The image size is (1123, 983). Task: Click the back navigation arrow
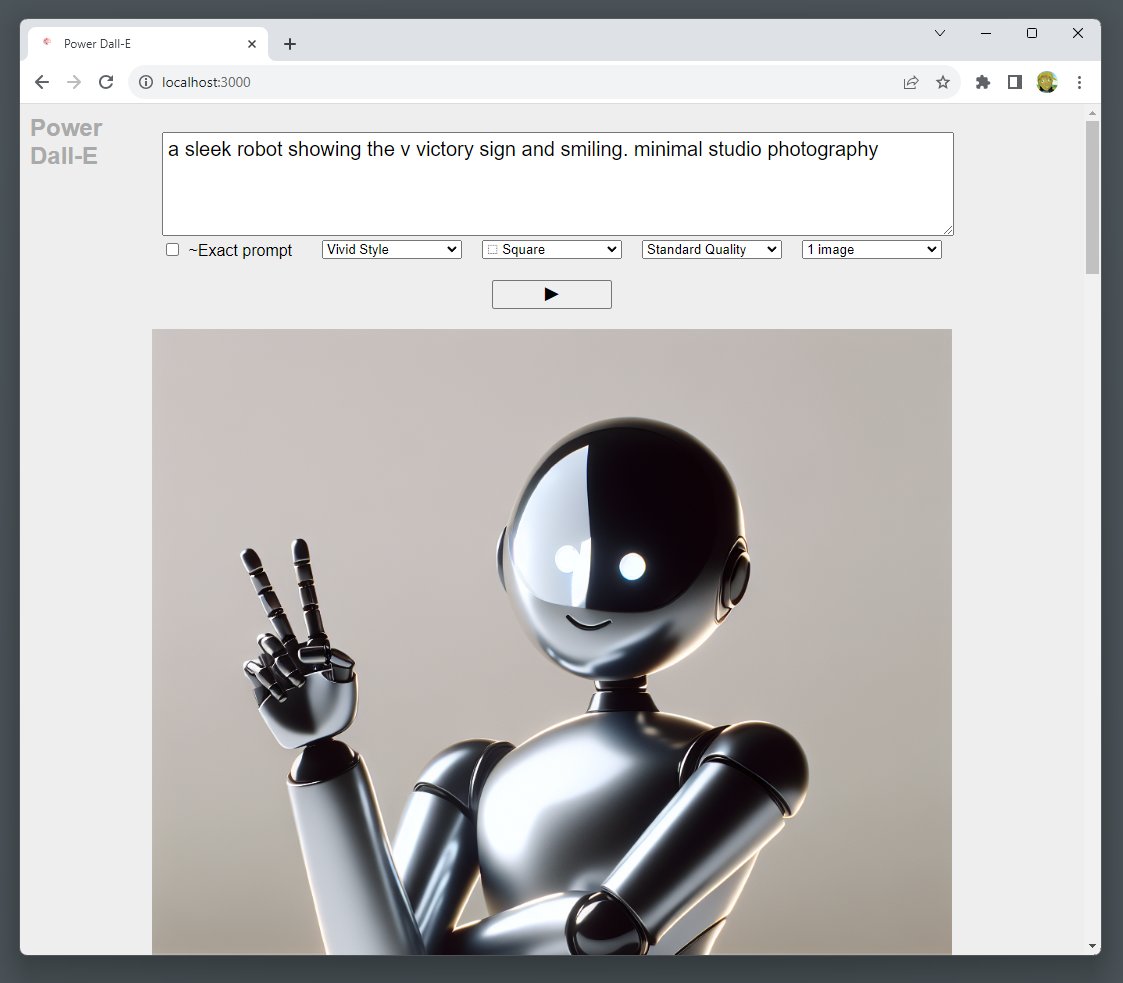[x=42, y=82]
